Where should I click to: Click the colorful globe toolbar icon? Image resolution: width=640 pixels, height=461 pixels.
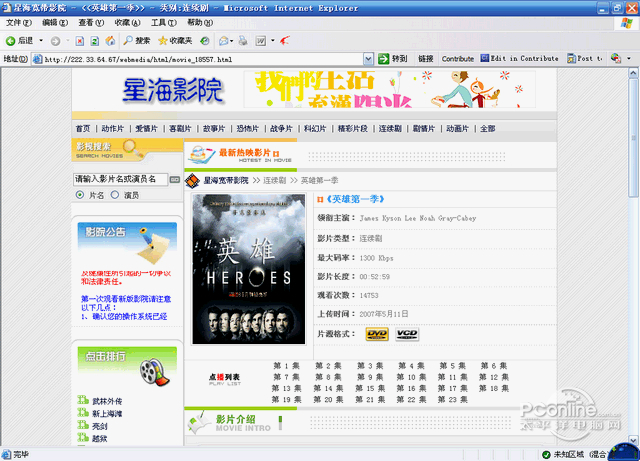tap(616, 58)
